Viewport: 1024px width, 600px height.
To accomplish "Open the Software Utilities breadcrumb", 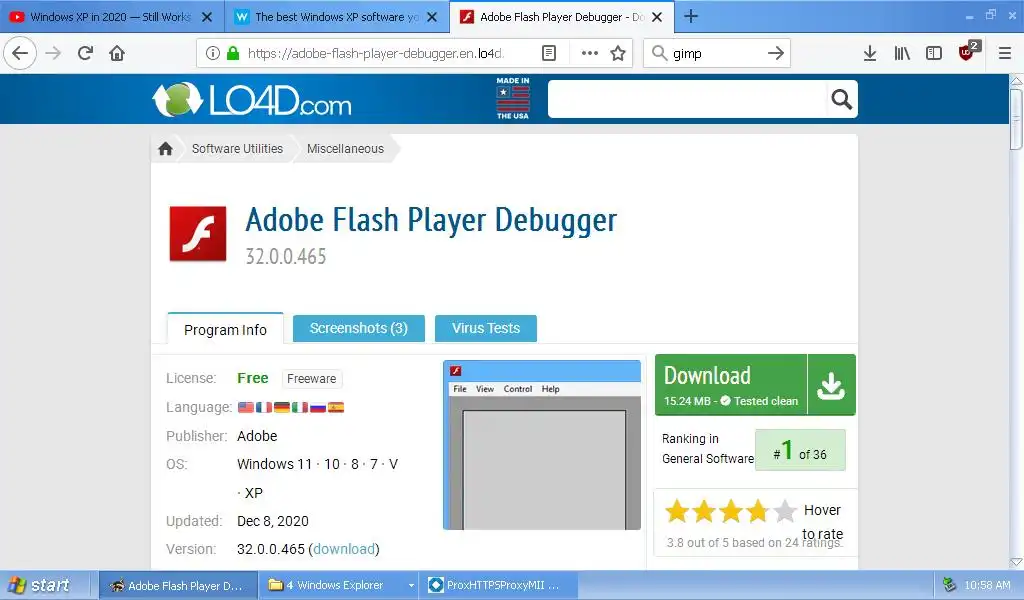I will 237,149.
